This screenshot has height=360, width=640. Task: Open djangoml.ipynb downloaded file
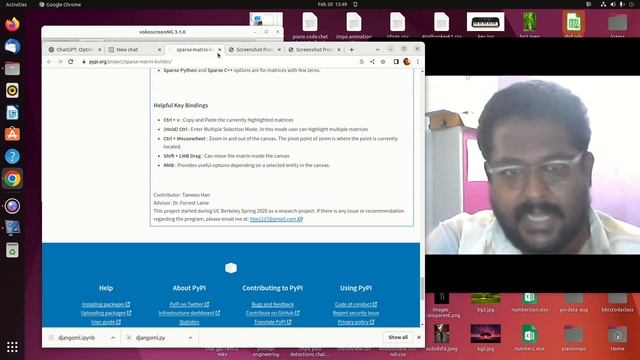(x=76, y=338)
